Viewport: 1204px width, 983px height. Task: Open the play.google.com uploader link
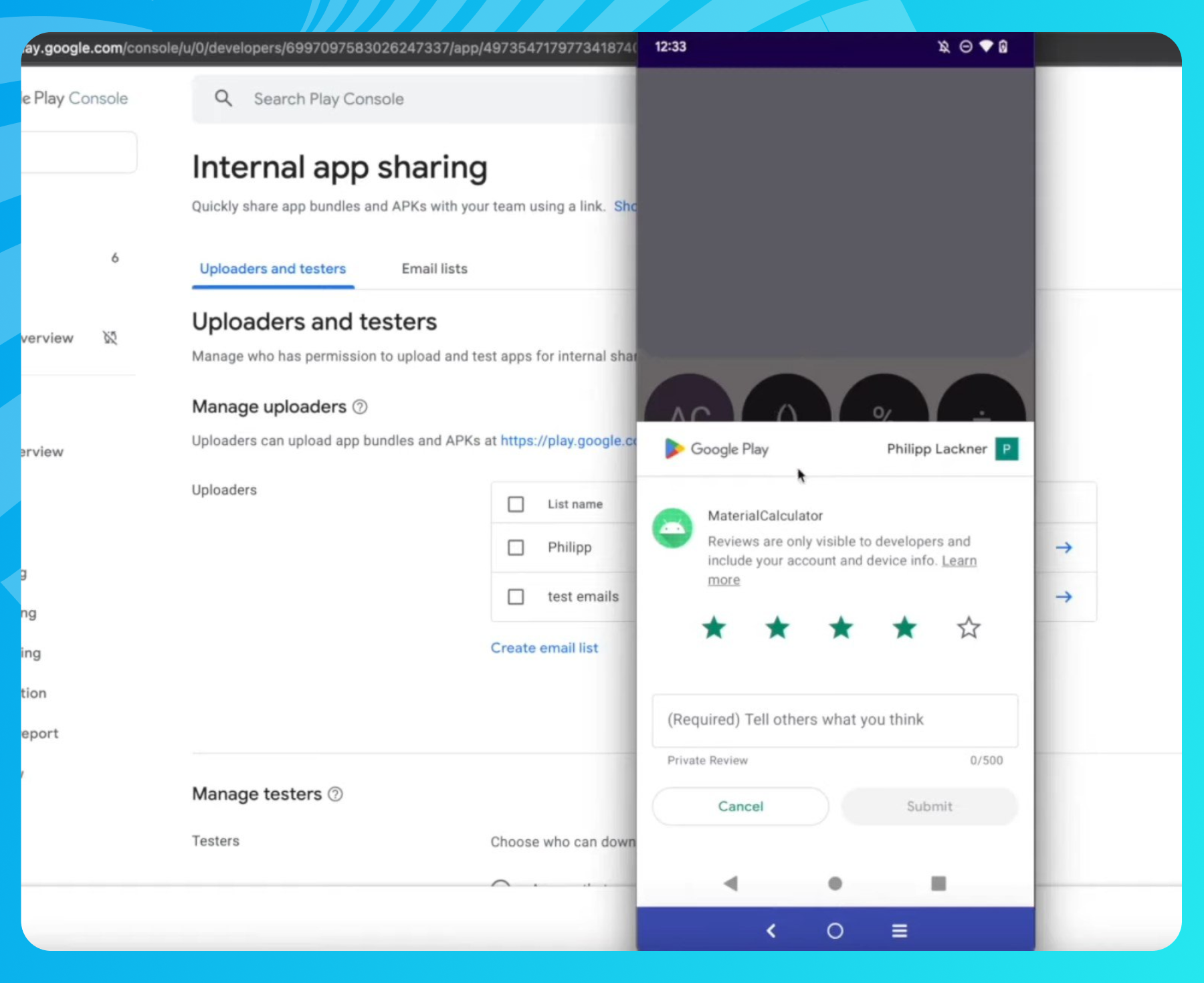tap(569, 441)
